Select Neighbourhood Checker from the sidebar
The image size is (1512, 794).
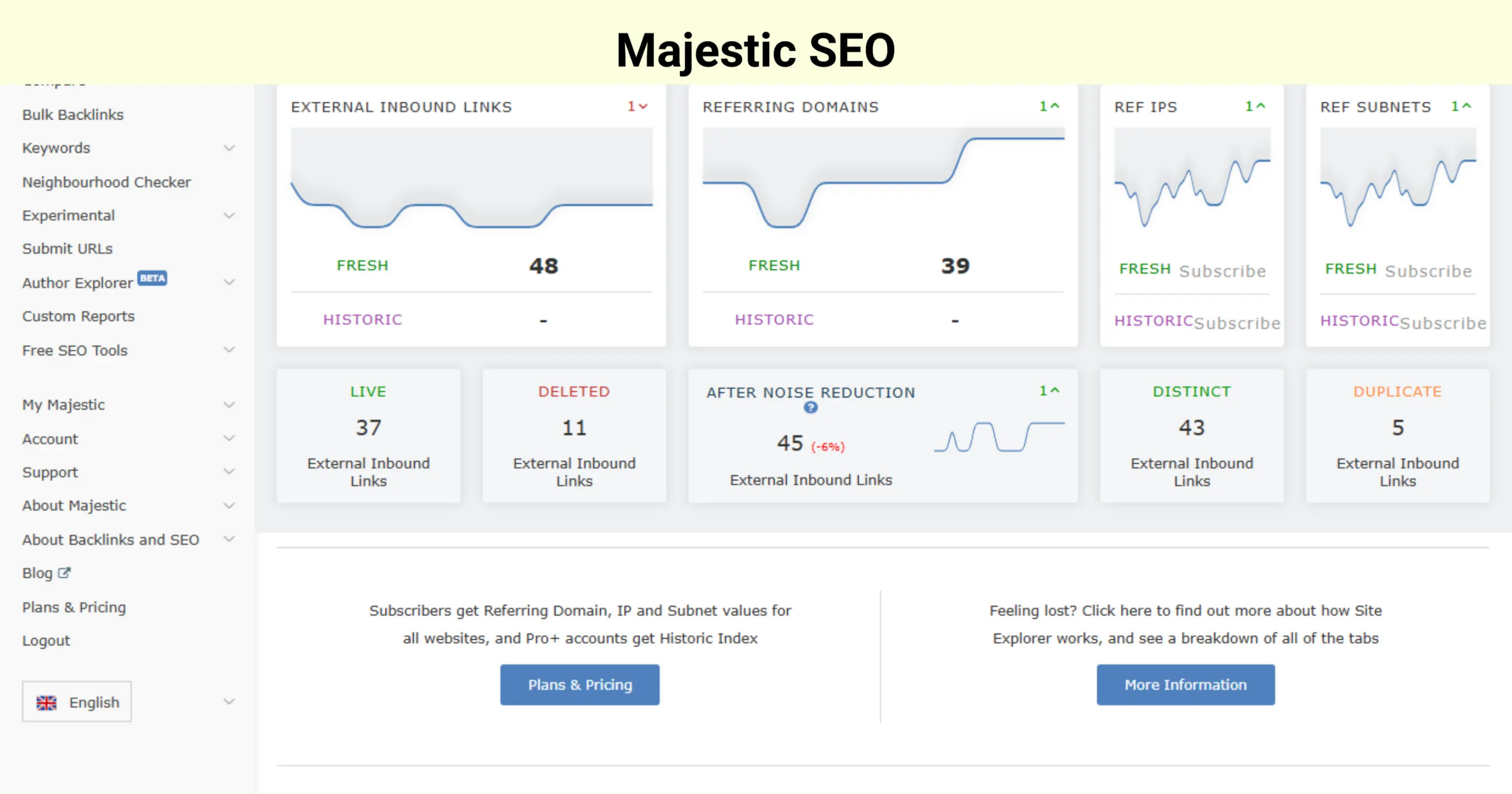click(x=106, y=182)
